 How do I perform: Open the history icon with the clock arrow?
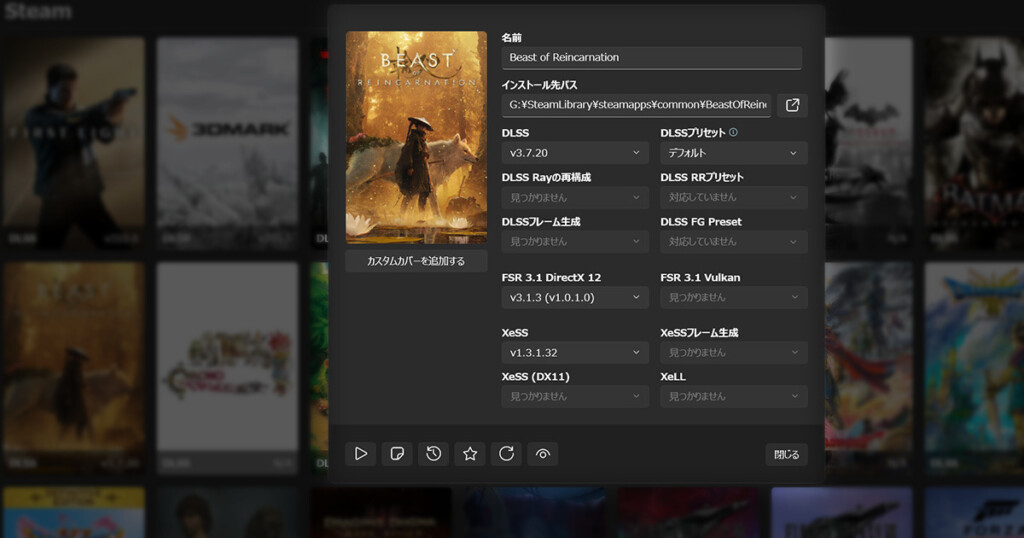point(434,454)
